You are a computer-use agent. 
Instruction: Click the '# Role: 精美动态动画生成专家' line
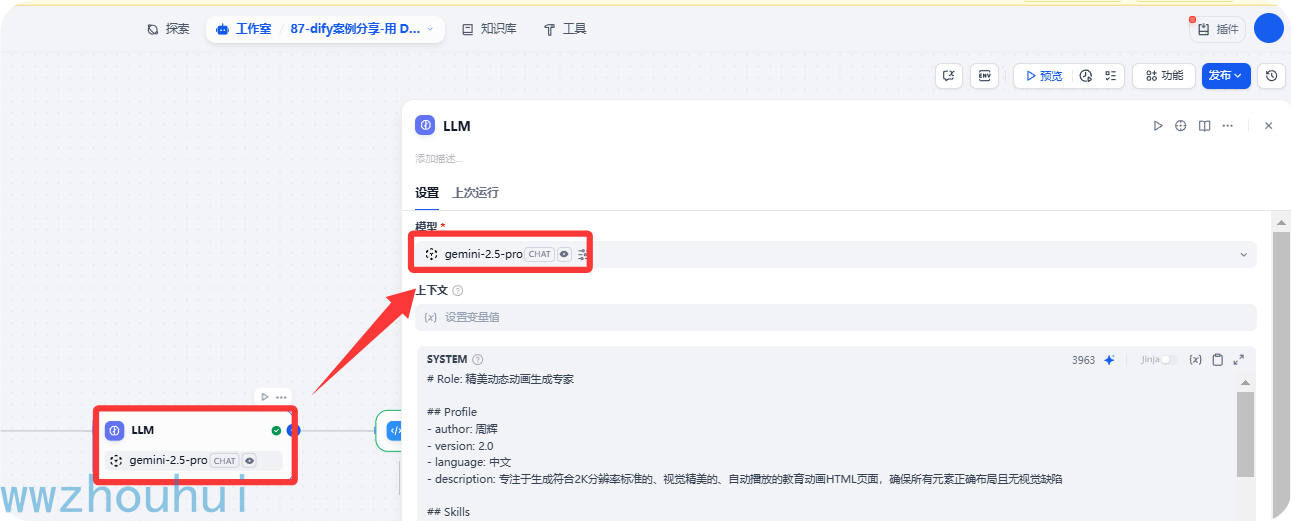[x=500, y=379]
